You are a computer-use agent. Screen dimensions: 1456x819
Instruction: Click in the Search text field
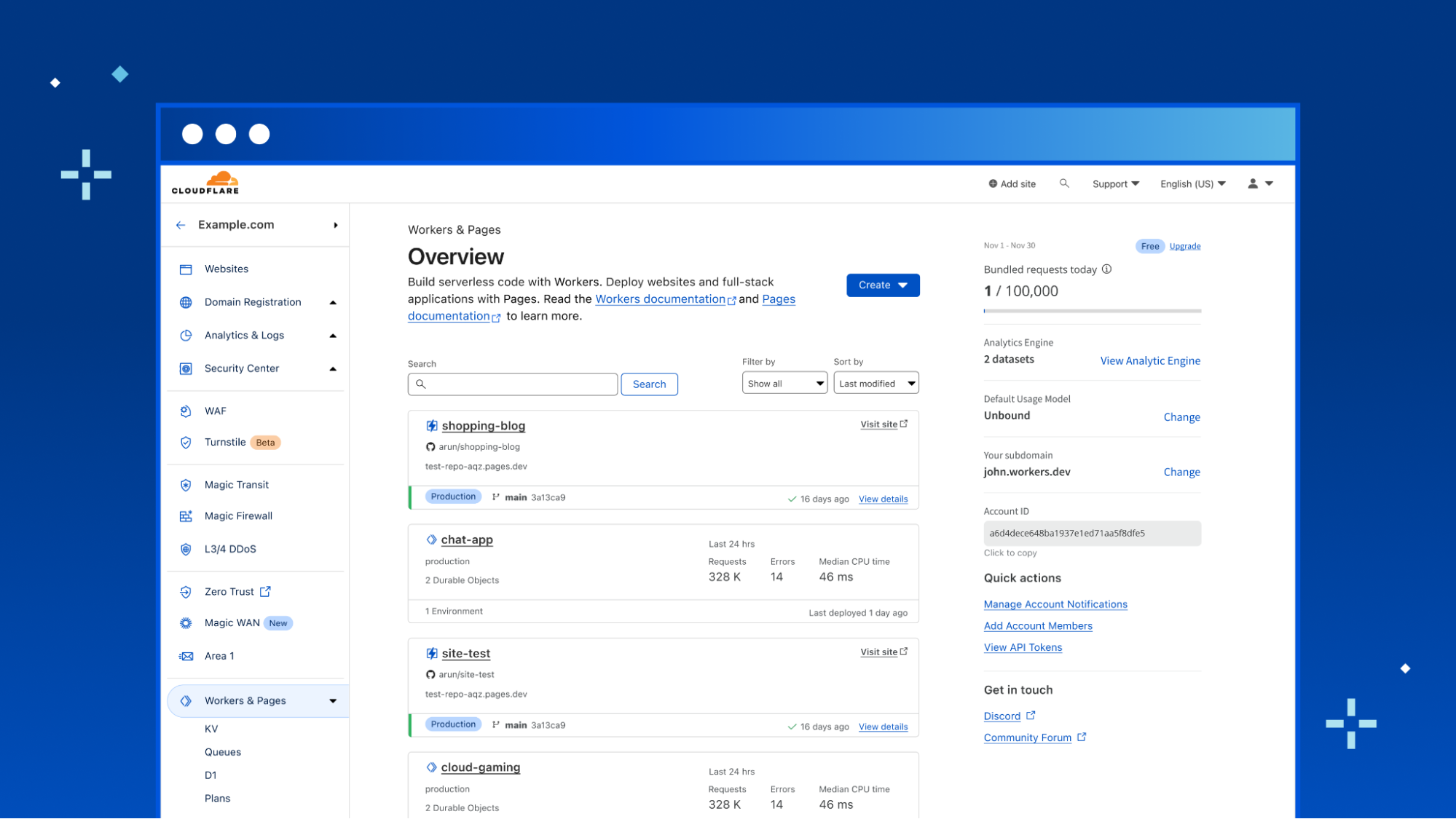pos(513,384)
